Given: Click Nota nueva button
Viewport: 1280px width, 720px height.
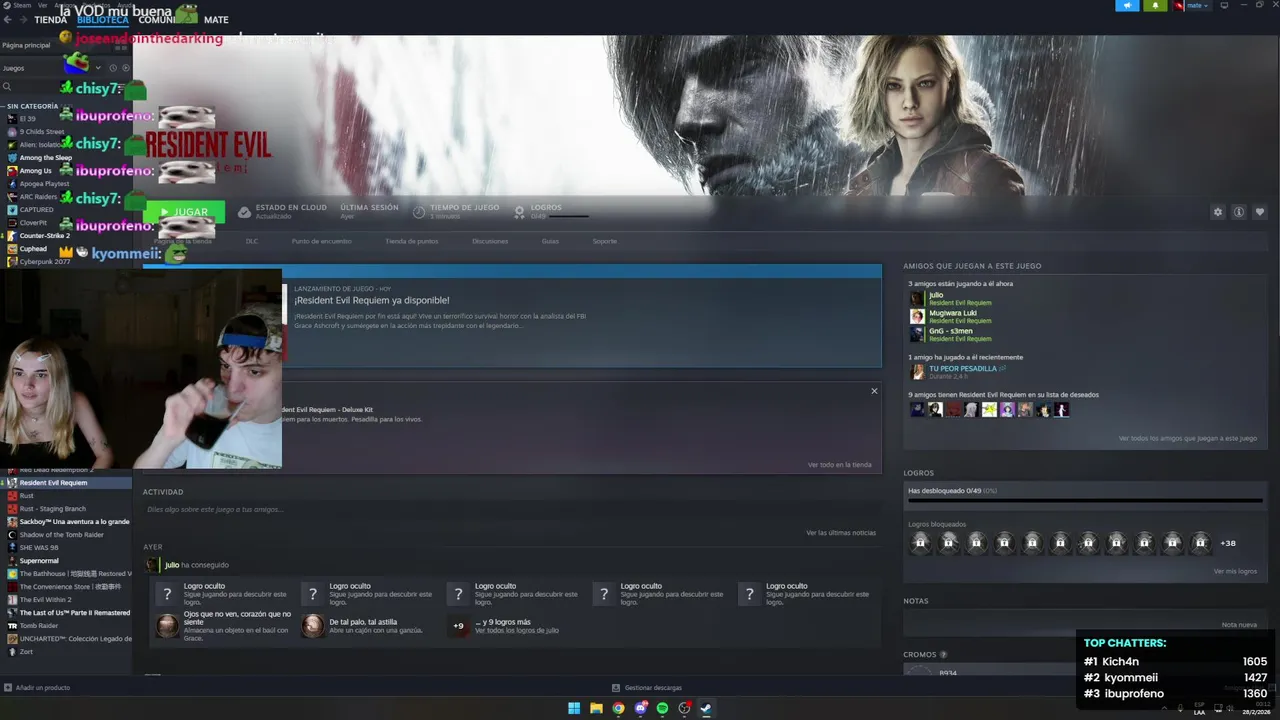Looking at the screenshot, I should click(1239, 625).
